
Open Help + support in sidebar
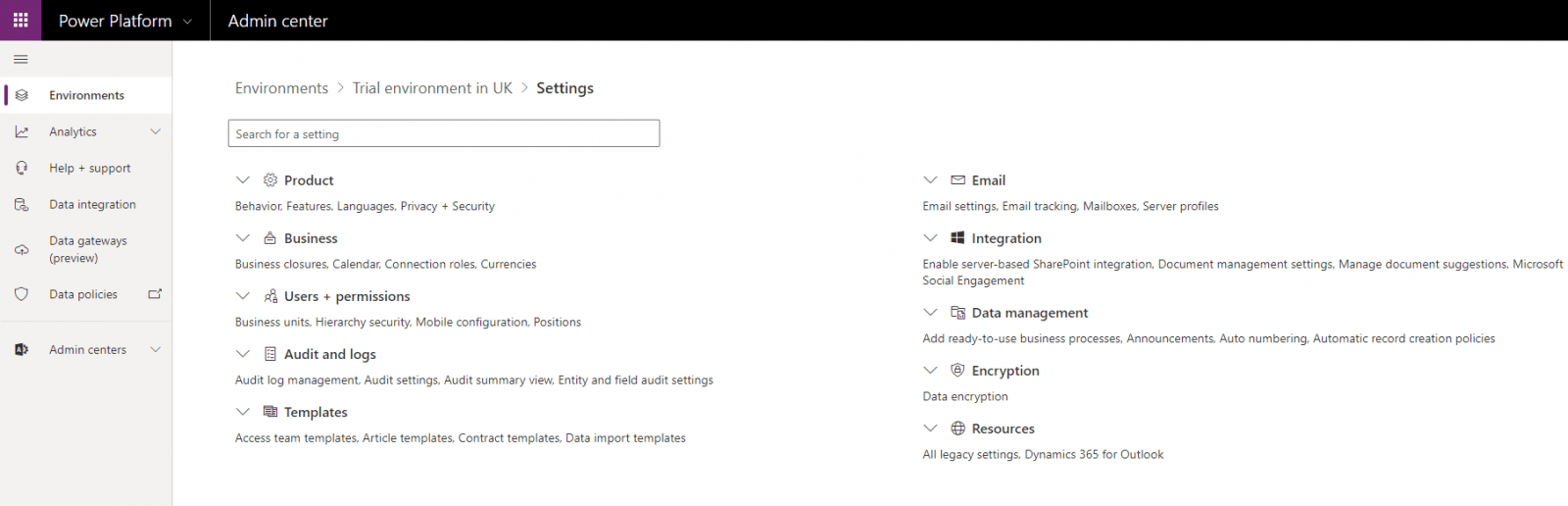coord(86,168)
